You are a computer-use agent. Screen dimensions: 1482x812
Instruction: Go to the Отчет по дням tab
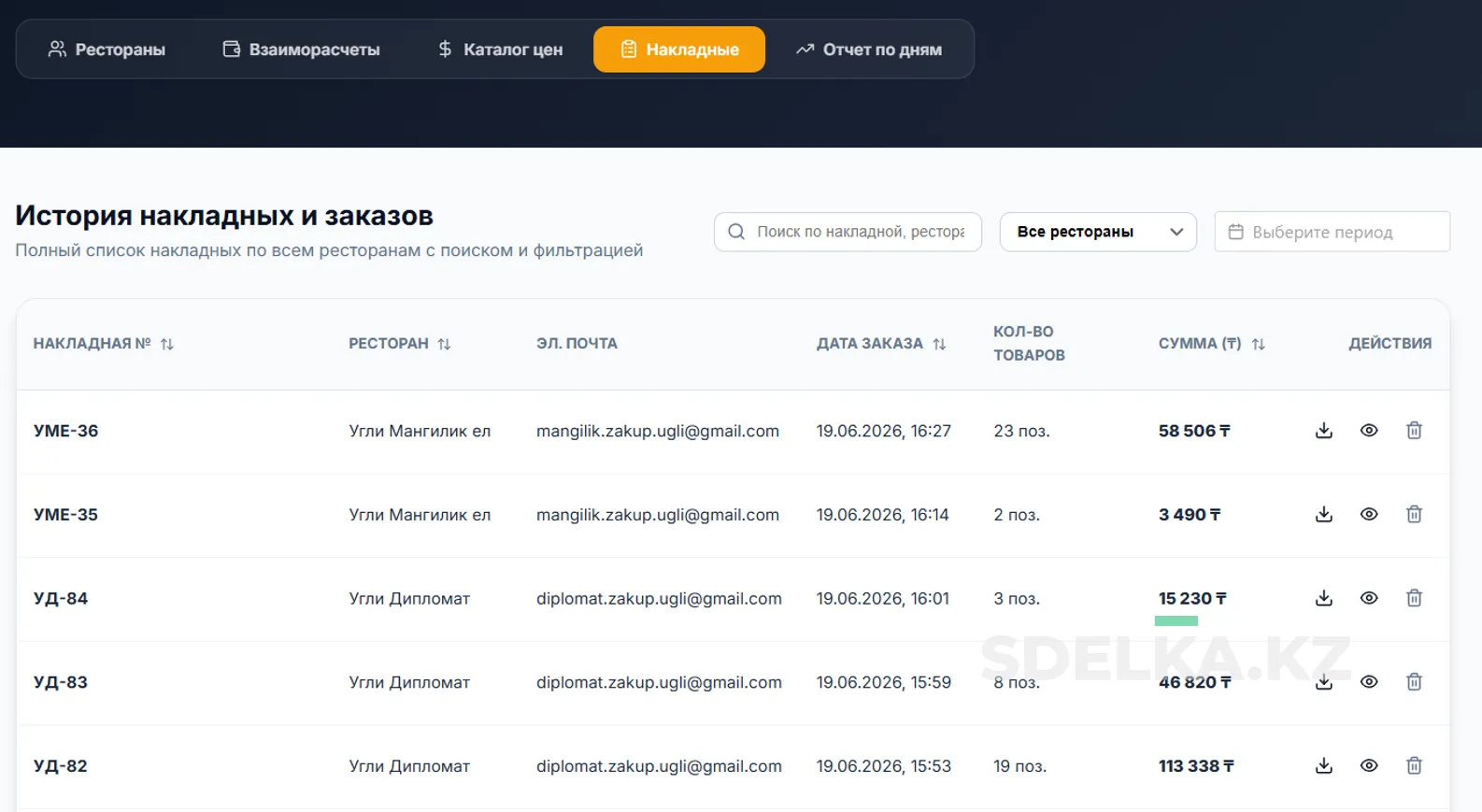[x=869, y=50]
